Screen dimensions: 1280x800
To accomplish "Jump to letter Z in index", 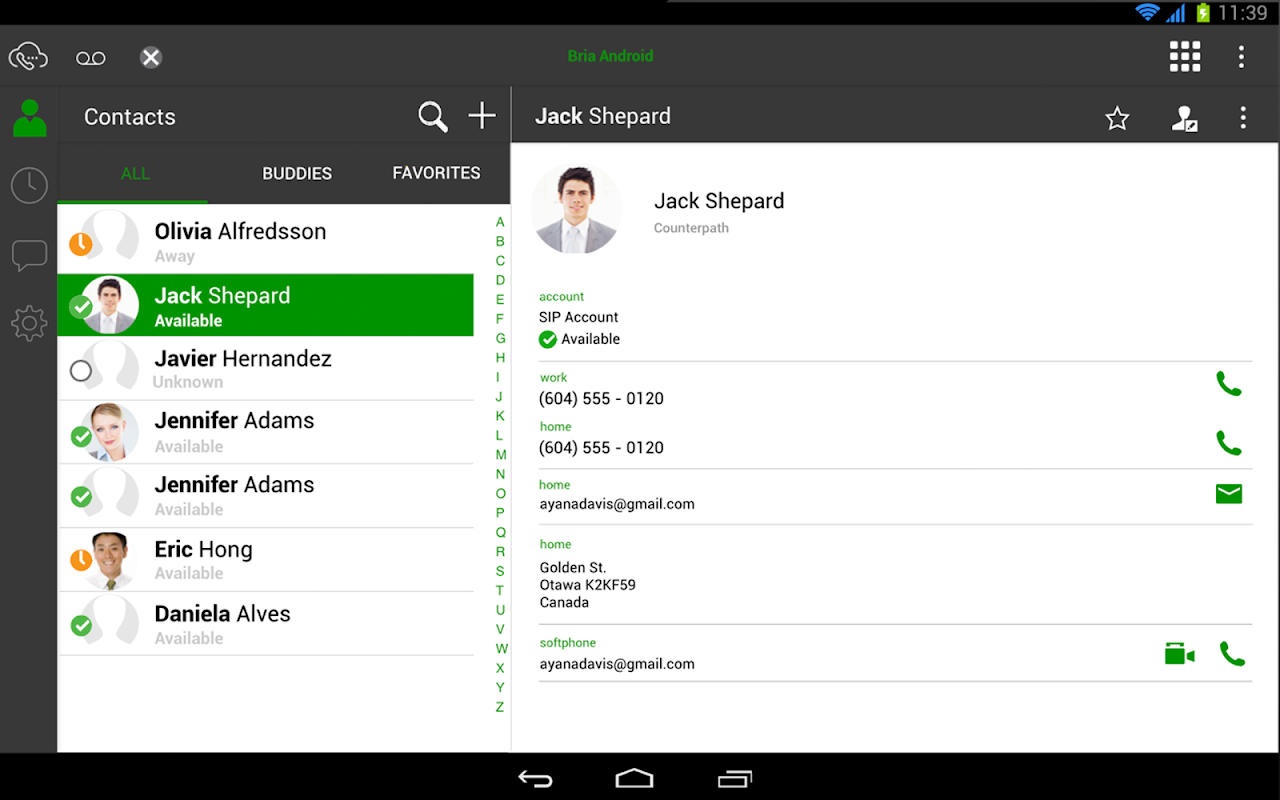I will 500,707.
